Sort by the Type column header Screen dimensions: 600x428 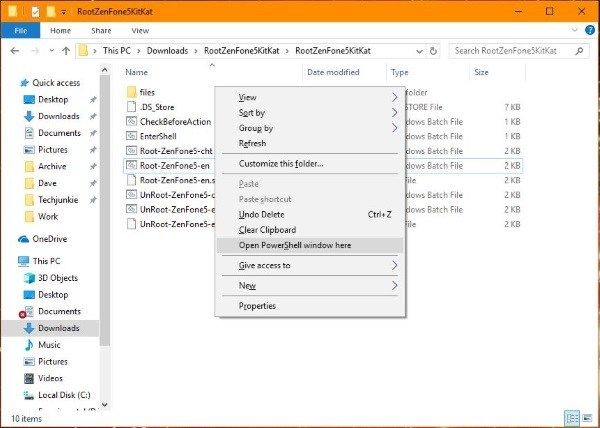[x=399, y=72]
